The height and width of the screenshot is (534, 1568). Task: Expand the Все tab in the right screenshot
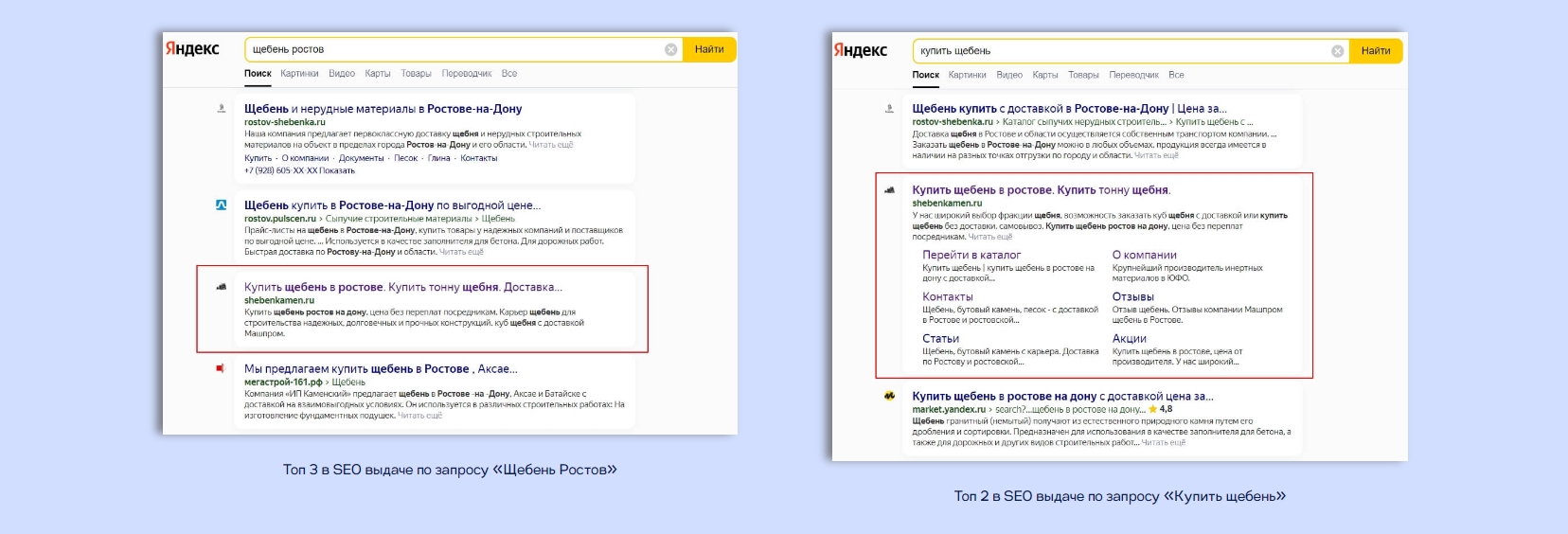(1176, 75)
